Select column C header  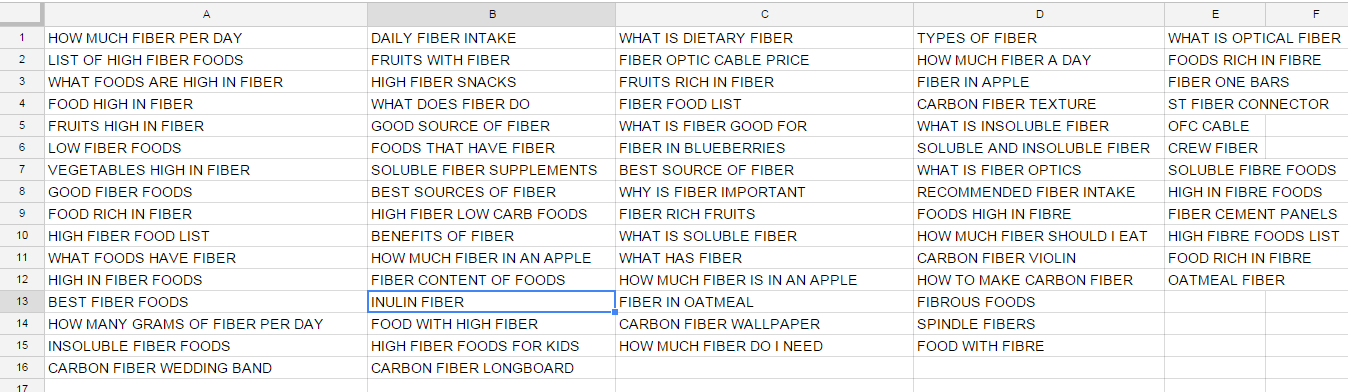[764, 14]
